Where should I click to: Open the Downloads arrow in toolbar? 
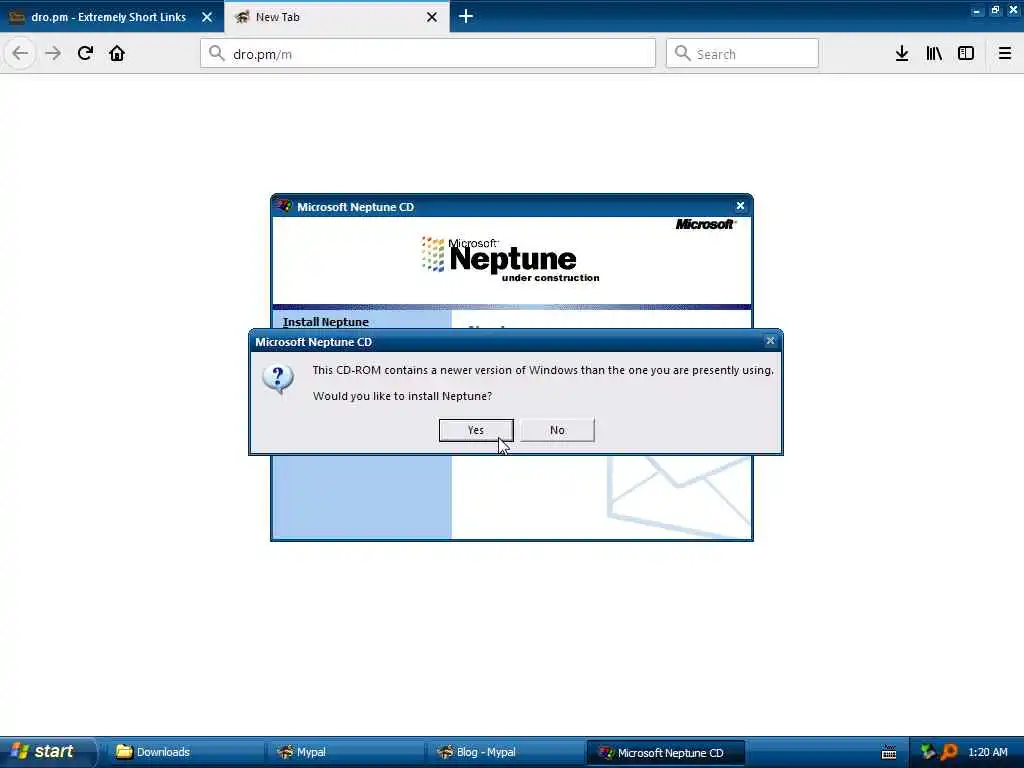click(x=902, y=54)
